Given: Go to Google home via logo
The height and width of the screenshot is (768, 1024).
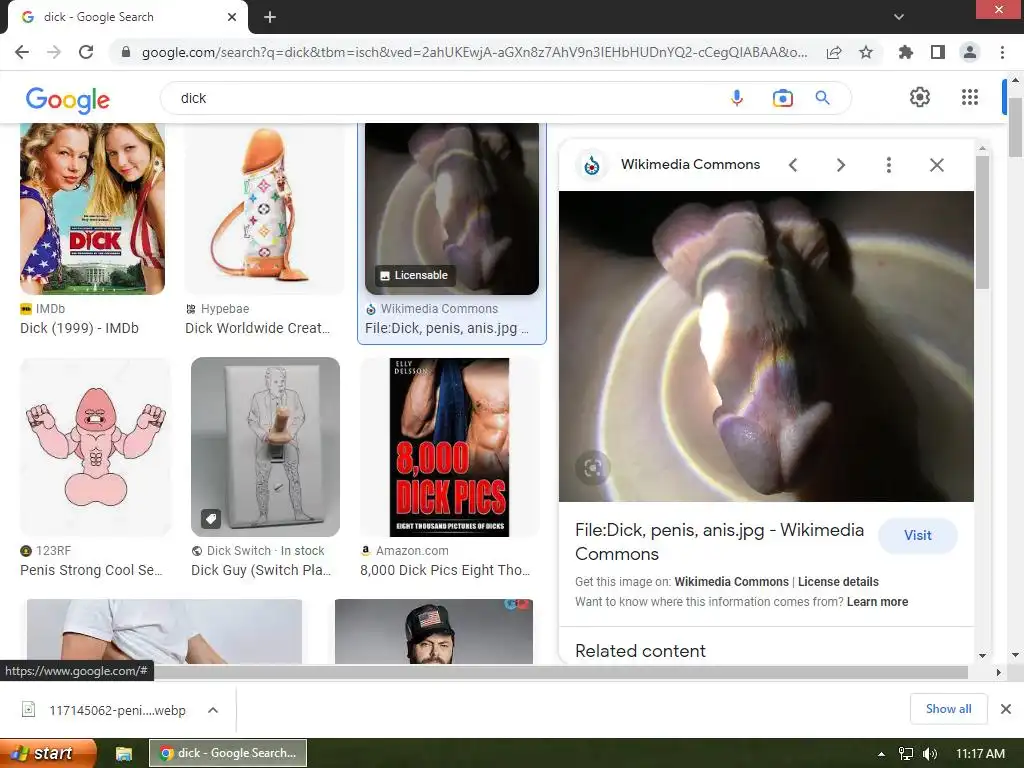Looking at the screenshot, I should click(x=67, y=99).
